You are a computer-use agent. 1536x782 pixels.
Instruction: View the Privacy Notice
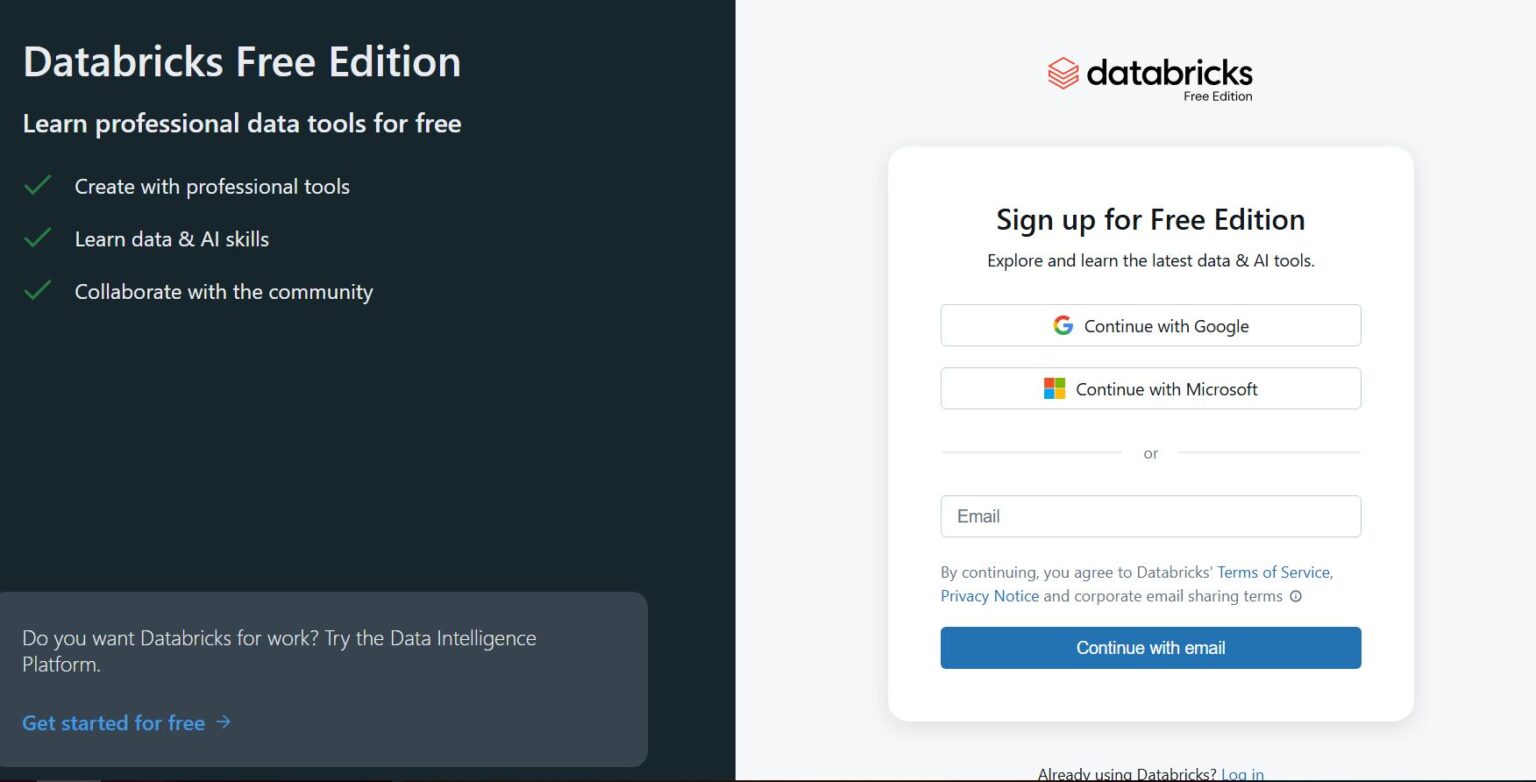pyautogui.click(x=989, y=596)
